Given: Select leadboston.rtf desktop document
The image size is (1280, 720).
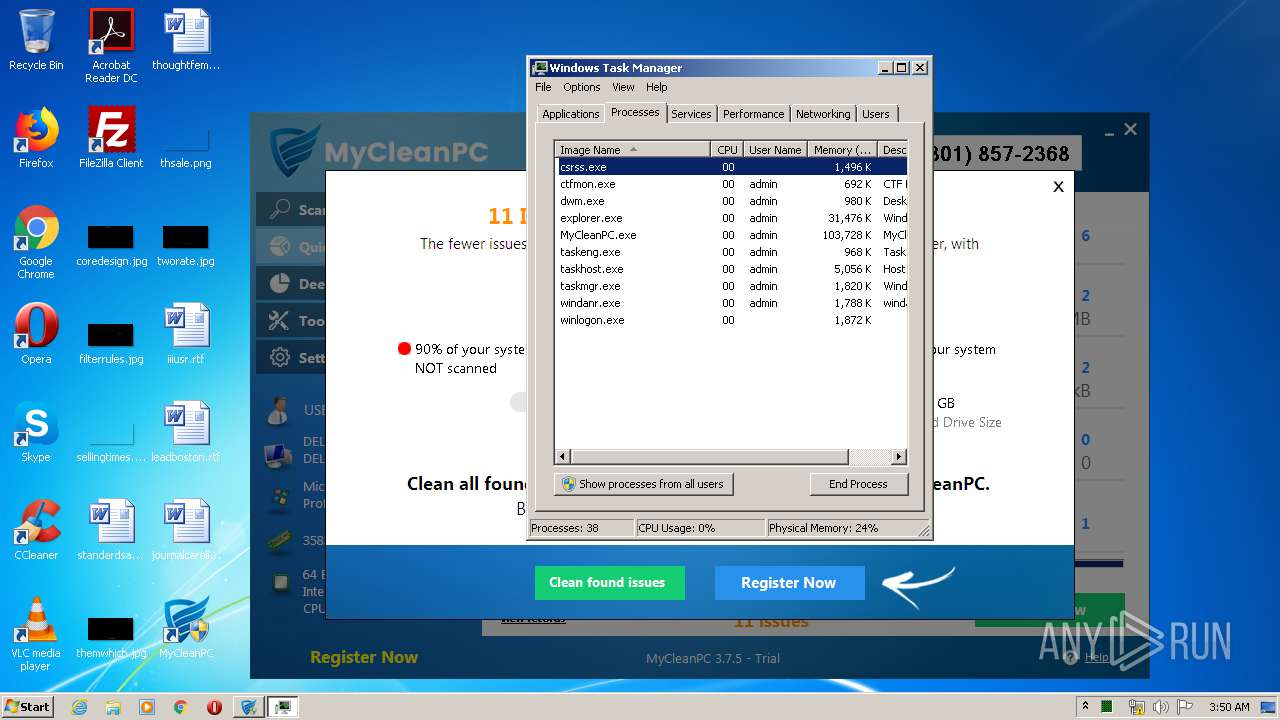Looking at the screenshot, I should click(186, 432).
